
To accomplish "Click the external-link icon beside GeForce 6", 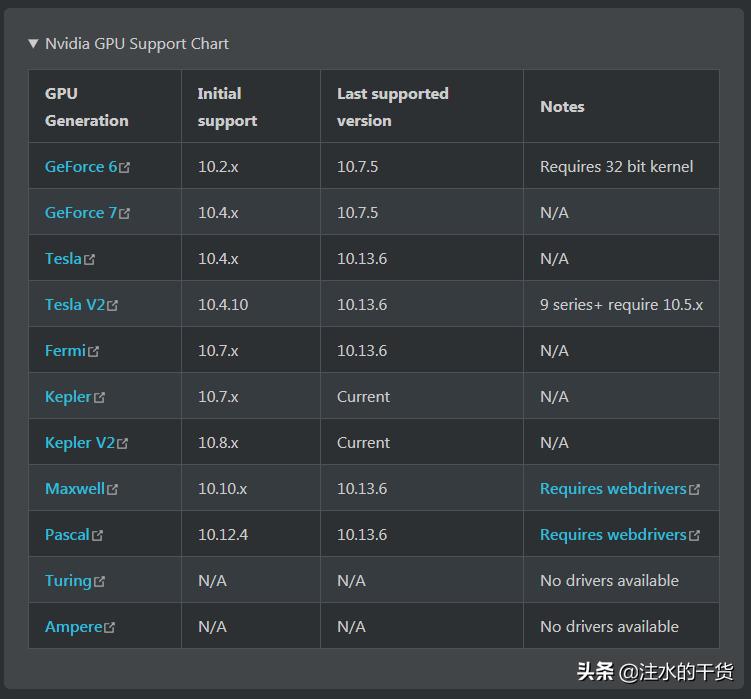I will (x=125, y=168).
